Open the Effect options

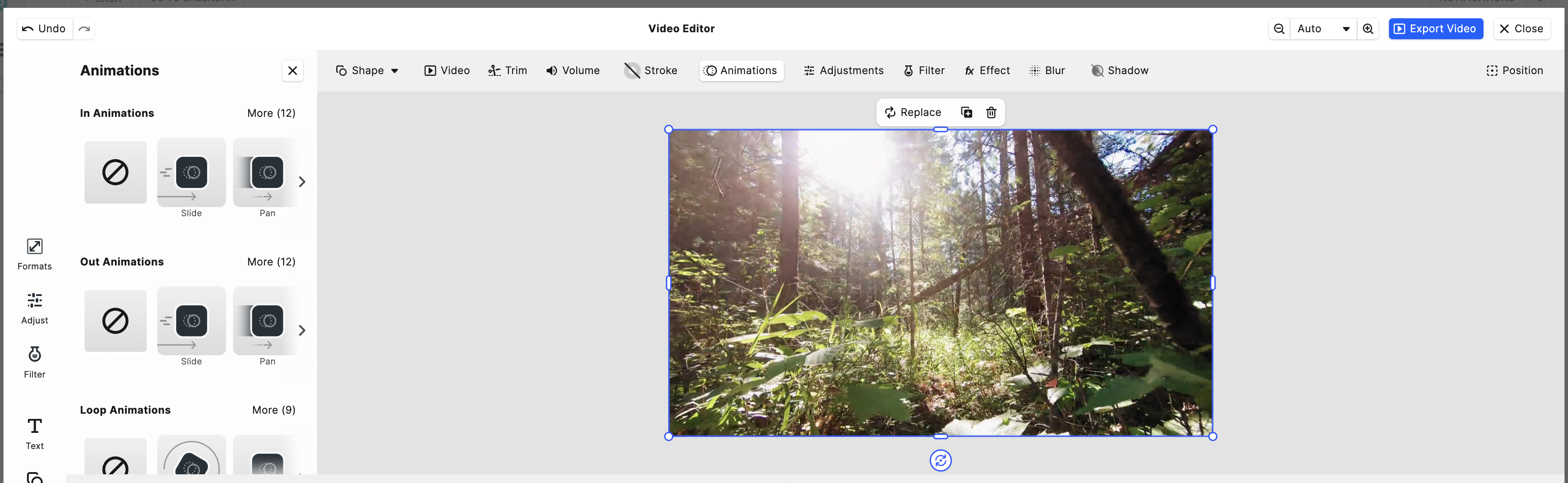pos(987,71)
